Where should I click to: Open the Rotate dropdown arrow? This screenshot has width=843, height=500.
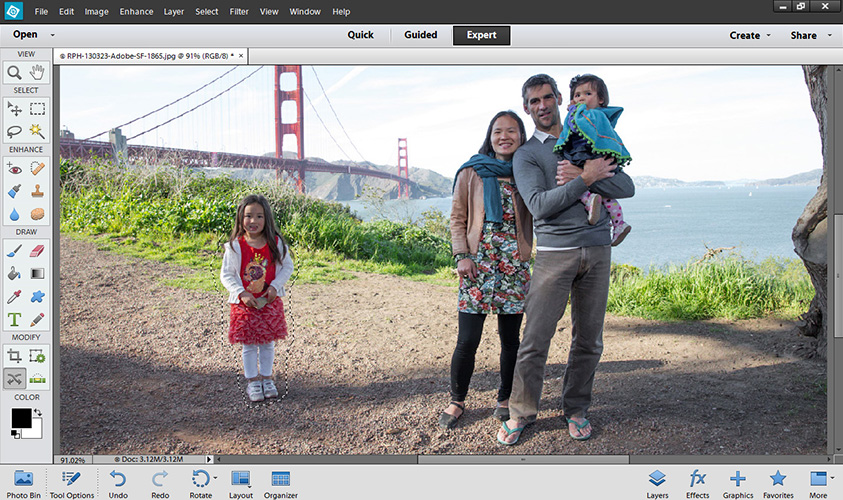click(215, 479)
